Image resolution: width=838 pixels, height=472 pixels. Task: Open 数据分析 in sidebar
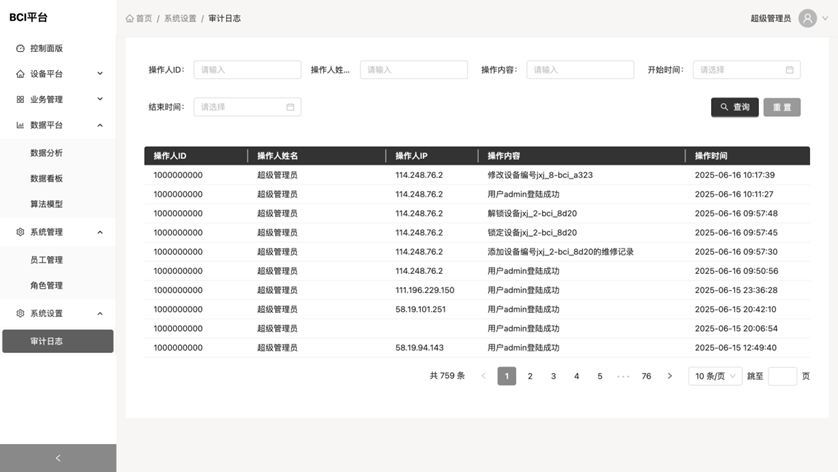(x=47, y=153)
